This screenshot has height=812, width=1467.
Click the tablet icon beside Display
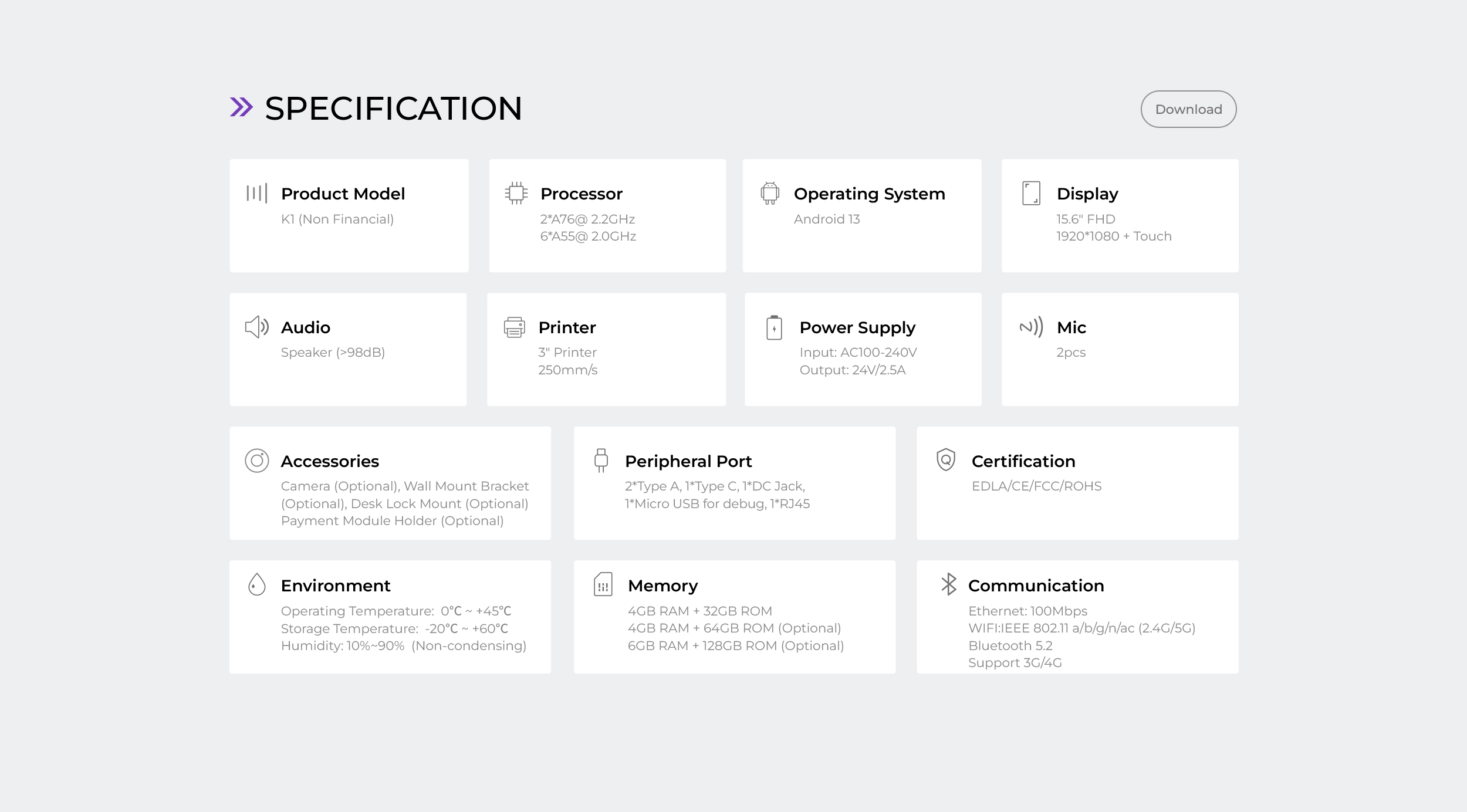pyautogui.click(x=1031, y=193)
